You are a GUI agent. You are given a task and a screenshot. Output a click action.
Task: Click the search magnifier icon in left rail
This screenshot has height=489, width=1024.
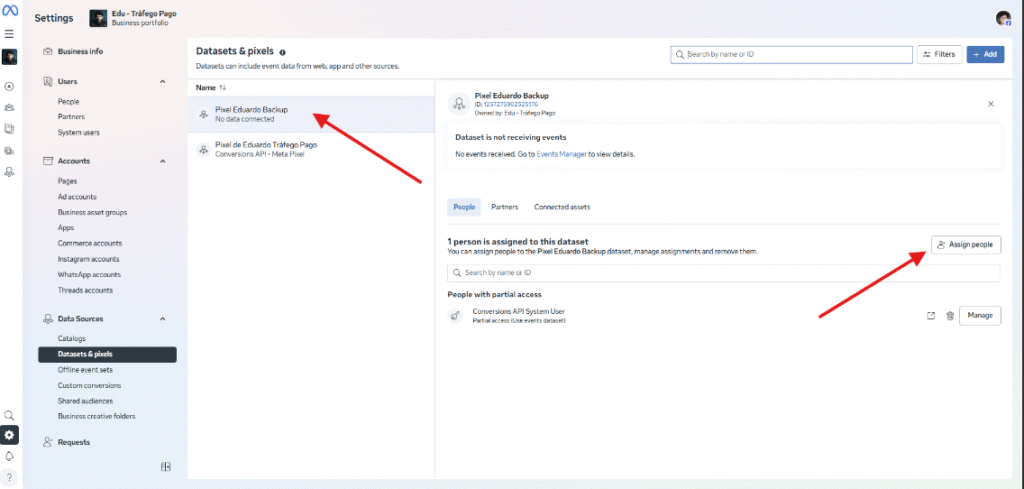point(10,415)
